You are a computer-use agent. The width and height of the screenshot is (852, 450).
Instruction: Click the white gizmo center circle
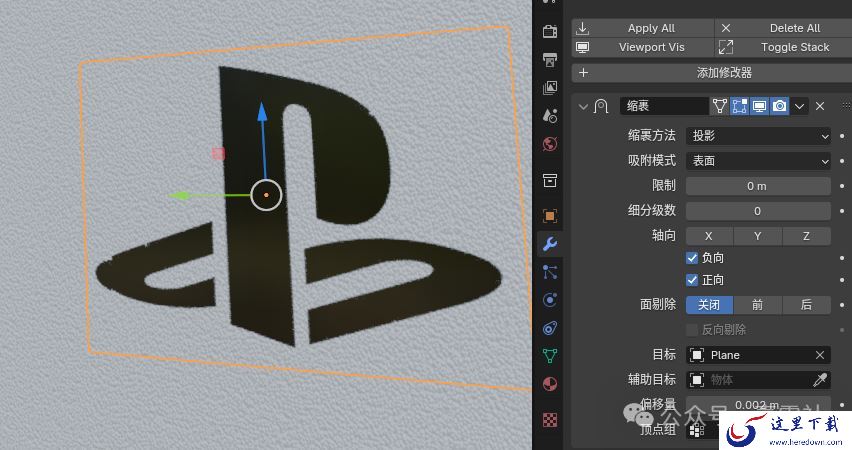tap(266, 195)
